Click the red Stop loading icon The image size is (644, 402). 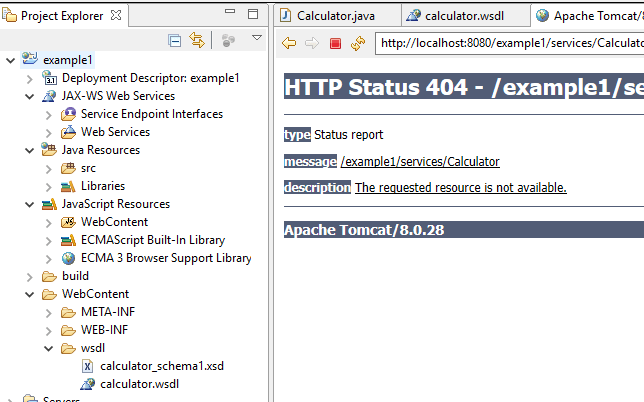(336, 43)
